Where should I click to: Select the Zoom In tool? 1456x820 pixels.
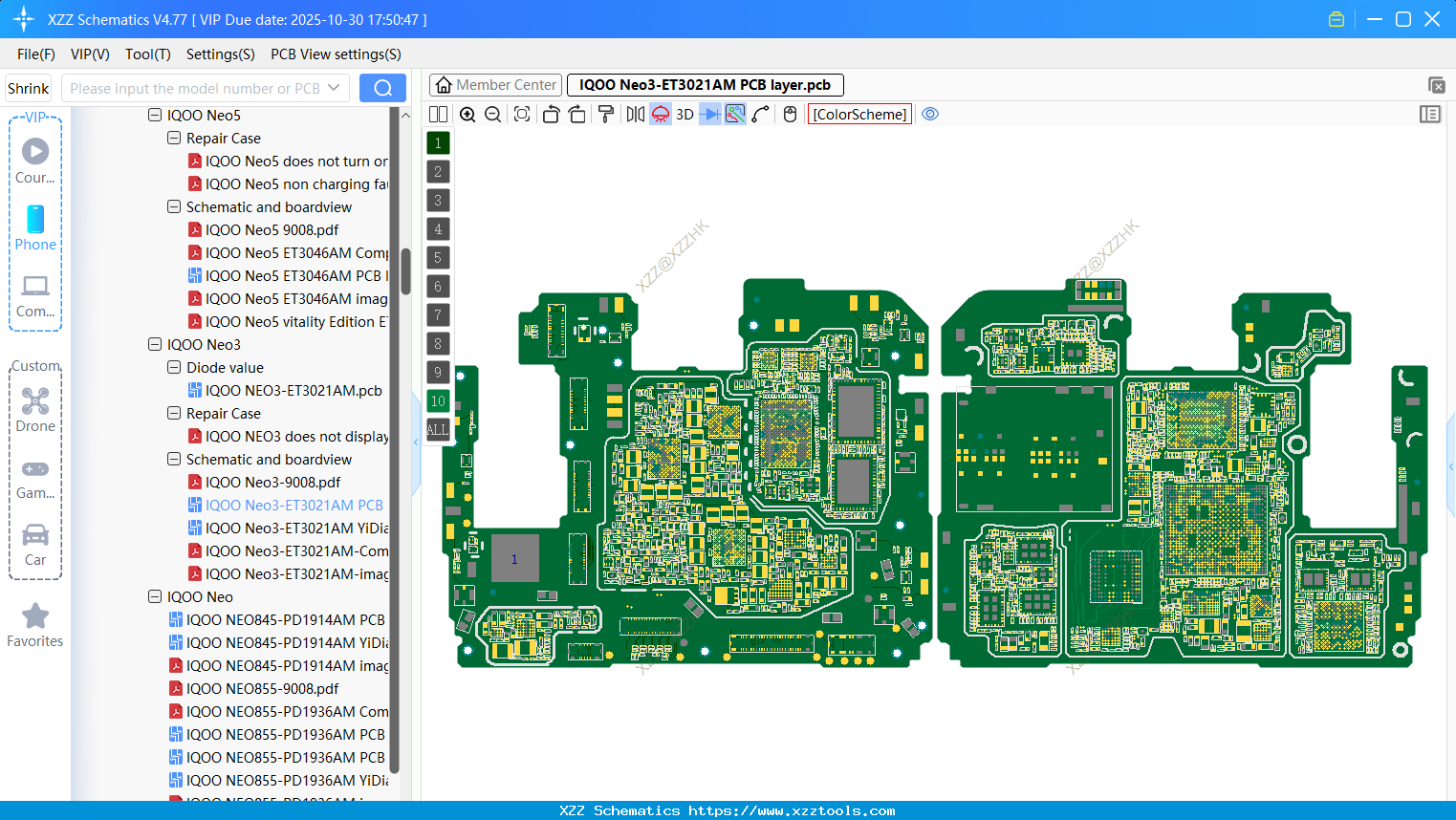tap(467, 114)
